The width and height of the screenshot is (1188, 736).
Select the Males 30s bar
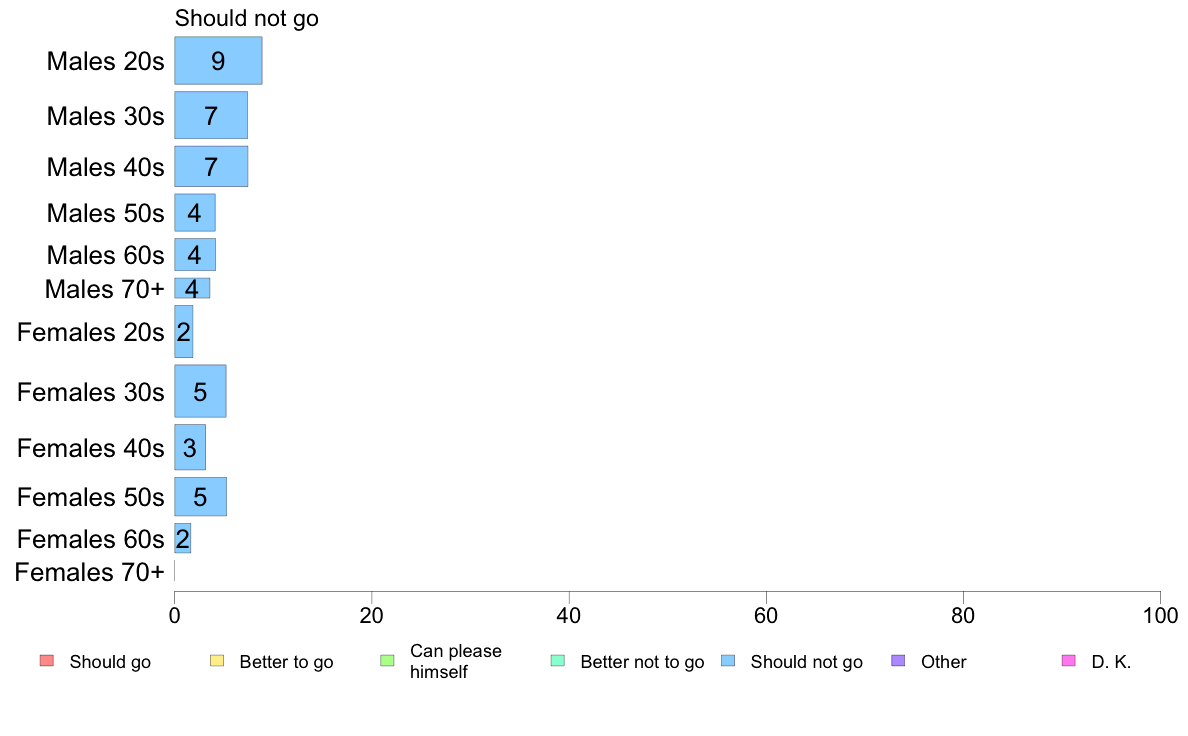211,115
